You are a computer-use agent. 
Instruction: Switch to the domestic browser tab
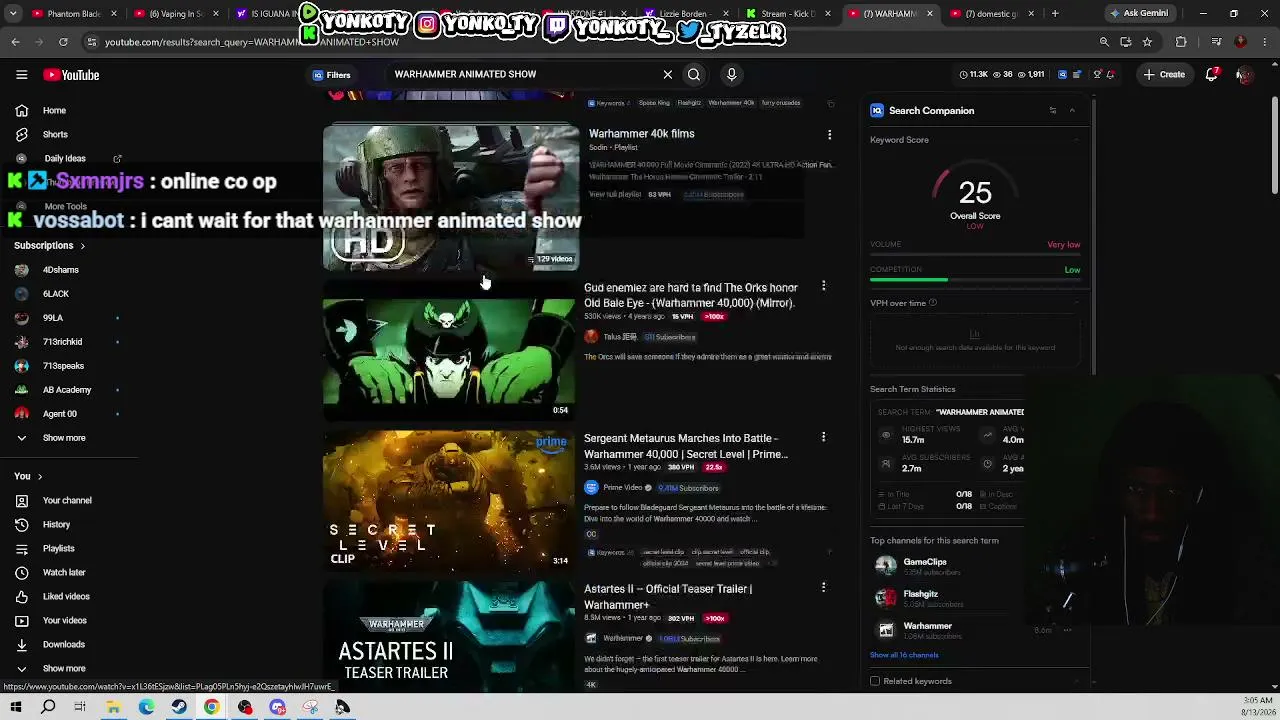995,14
